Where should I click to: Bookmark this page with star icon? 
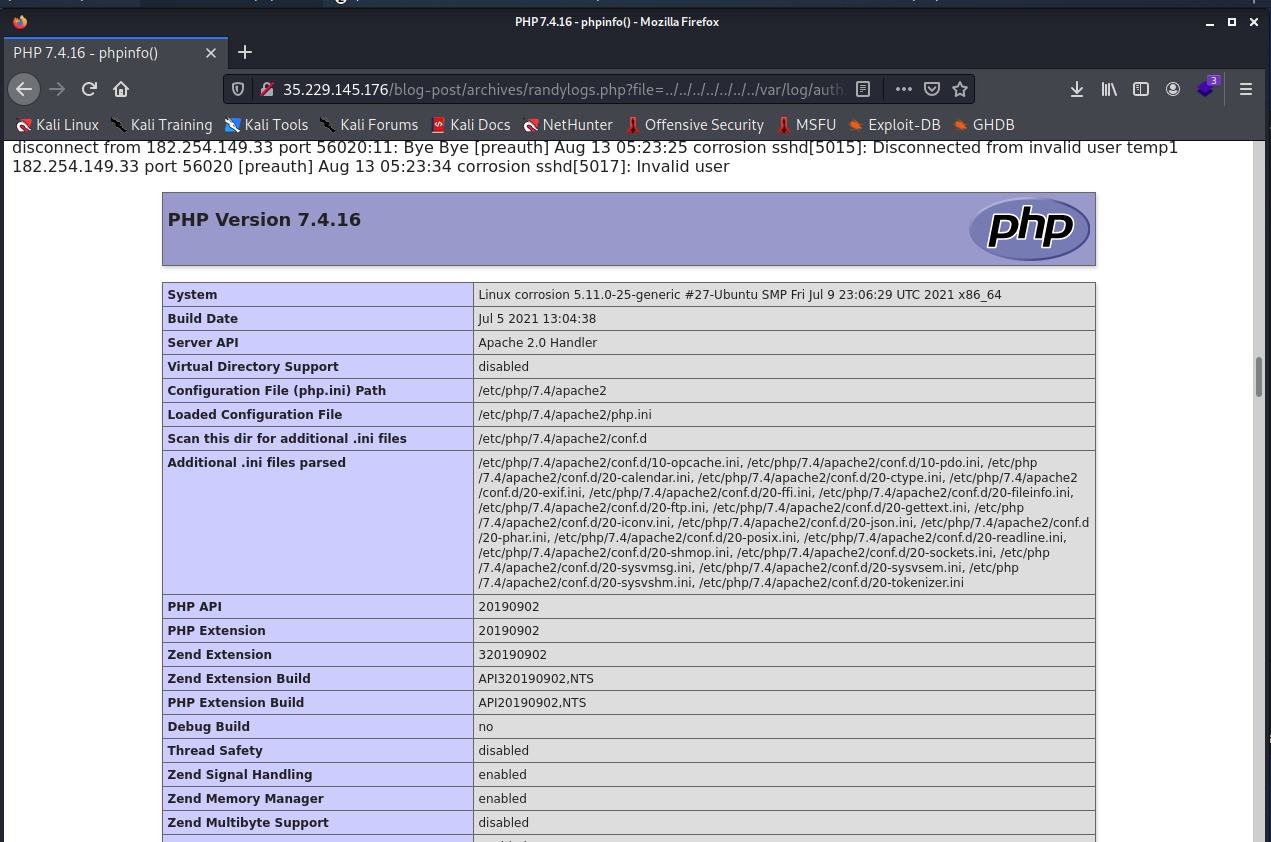[x=960, y=89]
